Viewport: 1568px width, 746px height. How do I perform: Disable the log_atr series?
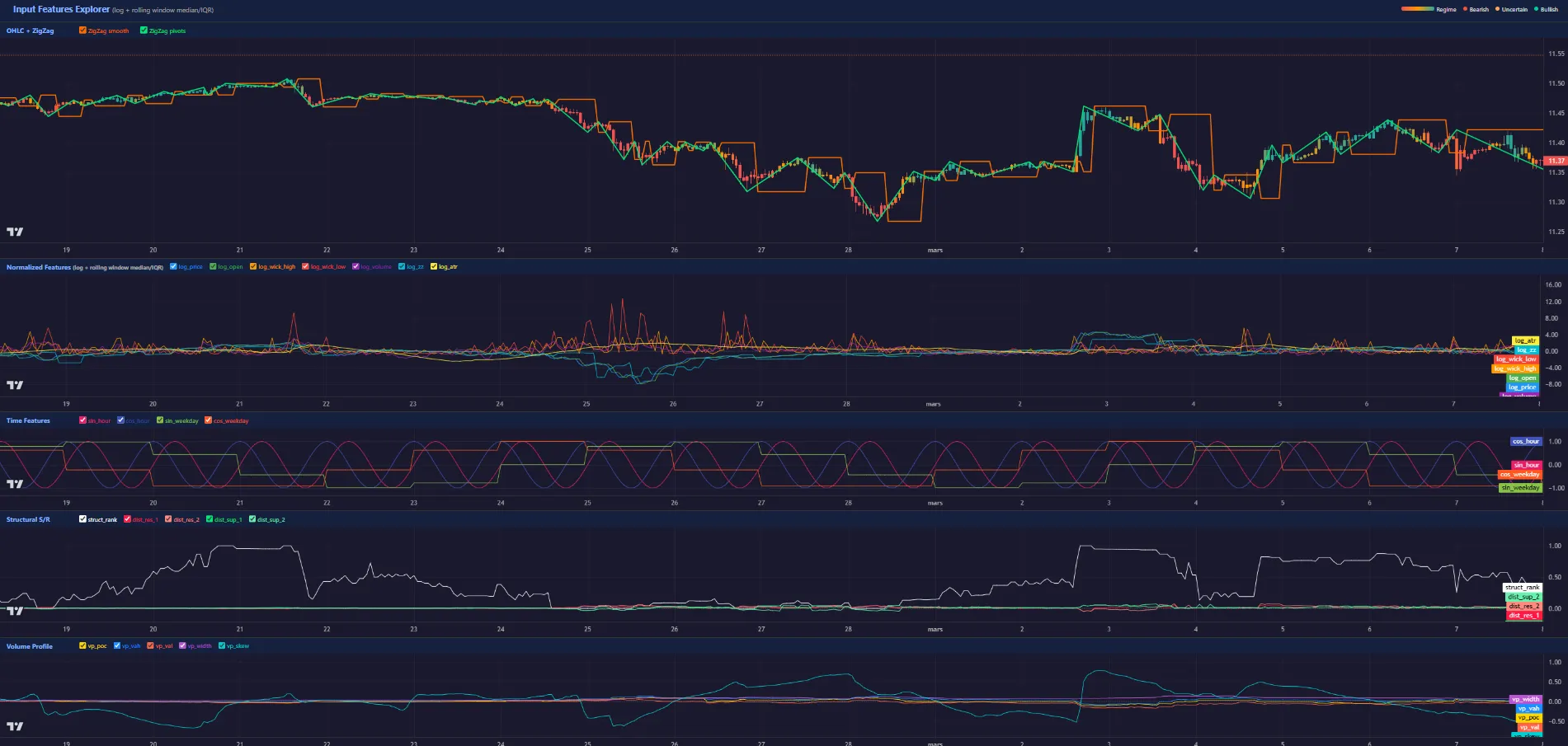(x=434, y=266)
